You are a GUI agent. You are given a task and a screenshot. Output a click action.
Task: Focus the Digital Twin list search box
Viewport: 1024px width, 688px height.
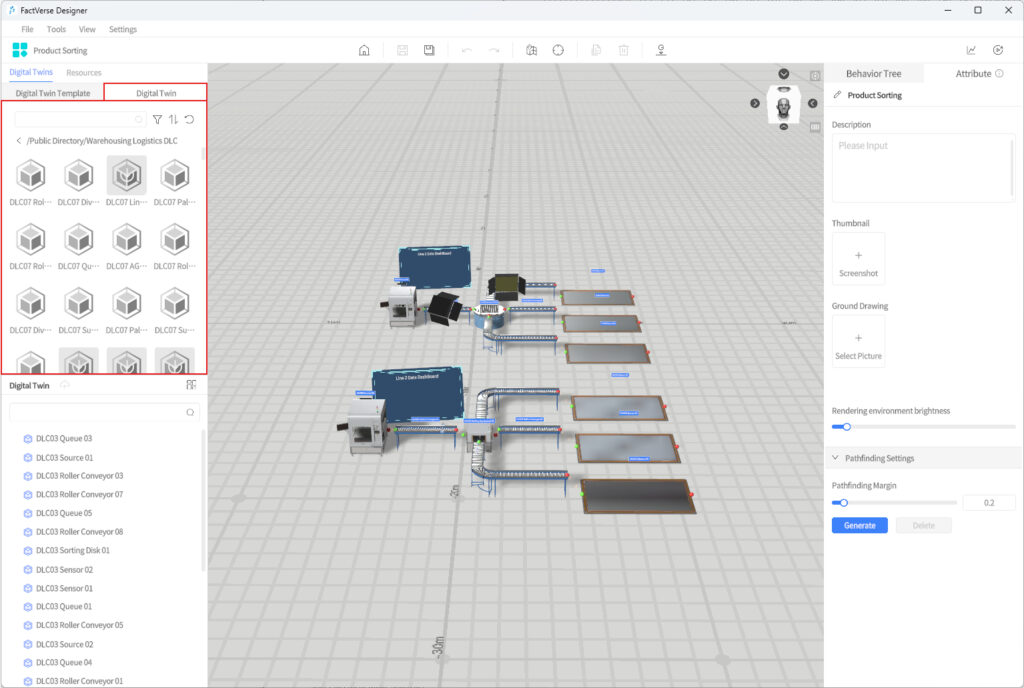[x=104, y=413]
